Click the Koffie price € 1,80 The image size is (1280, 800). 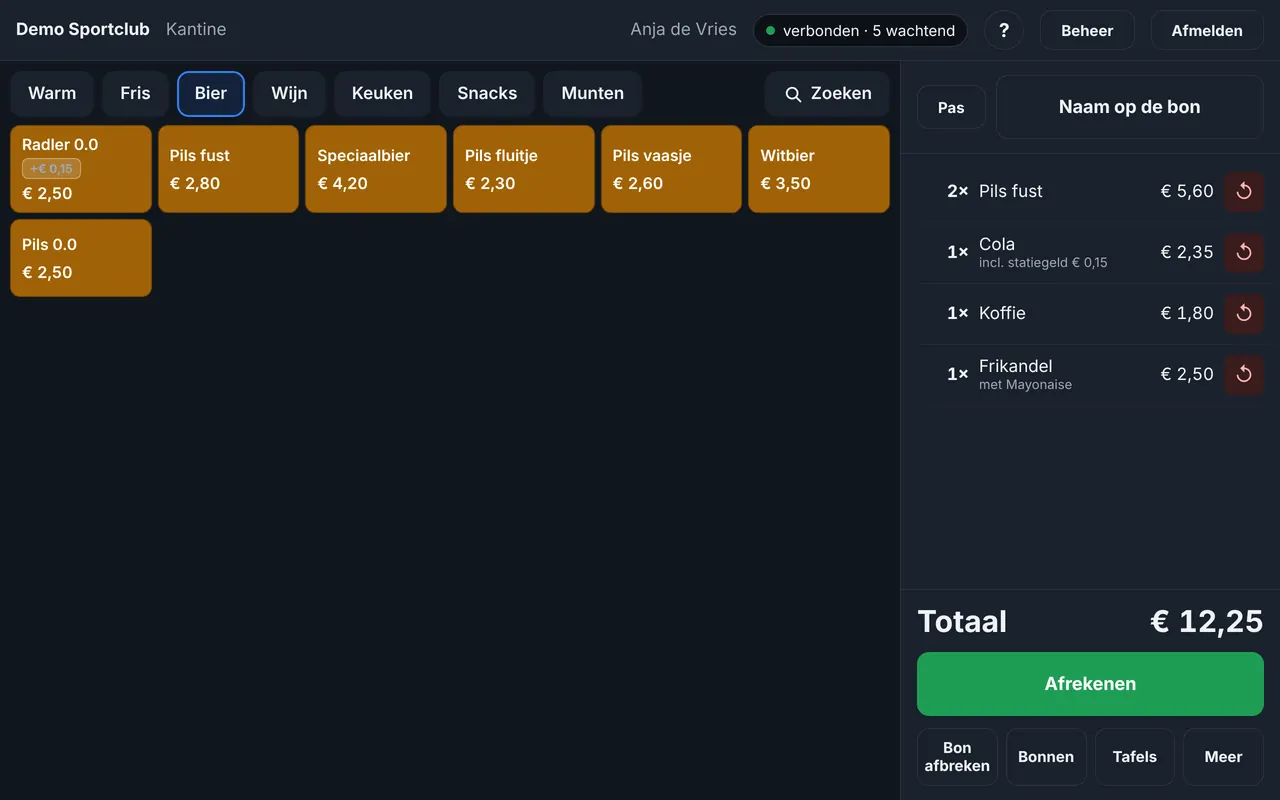pyautogui.click(x=1187, y=313)
